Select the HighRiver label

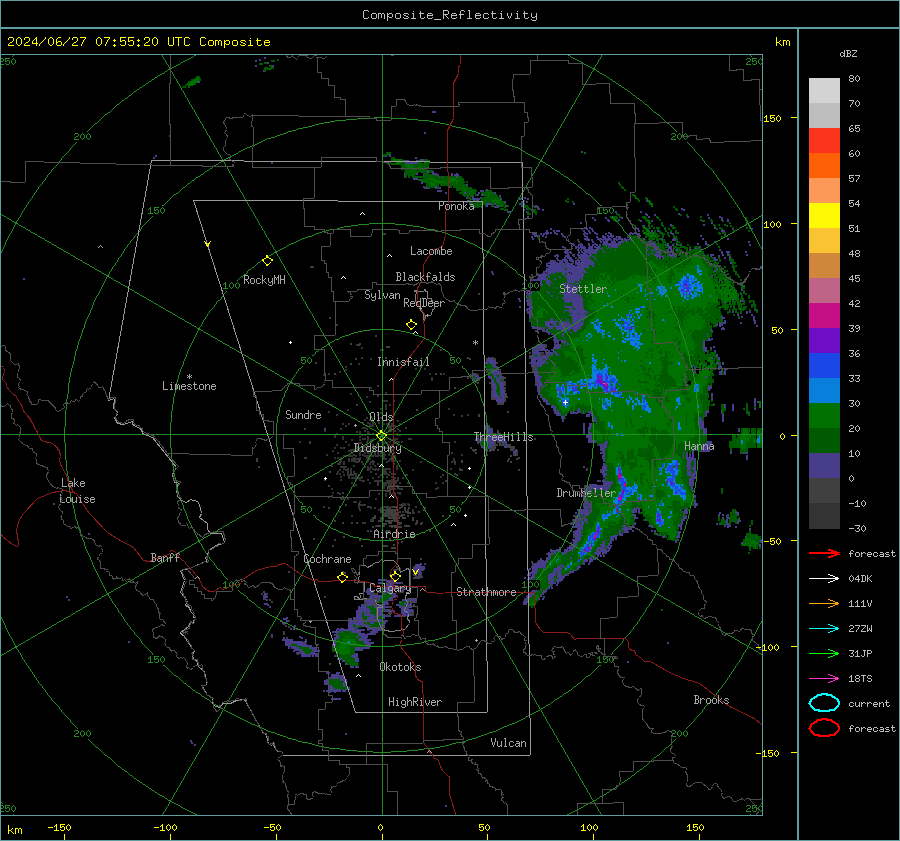click(x=415, y=702)
